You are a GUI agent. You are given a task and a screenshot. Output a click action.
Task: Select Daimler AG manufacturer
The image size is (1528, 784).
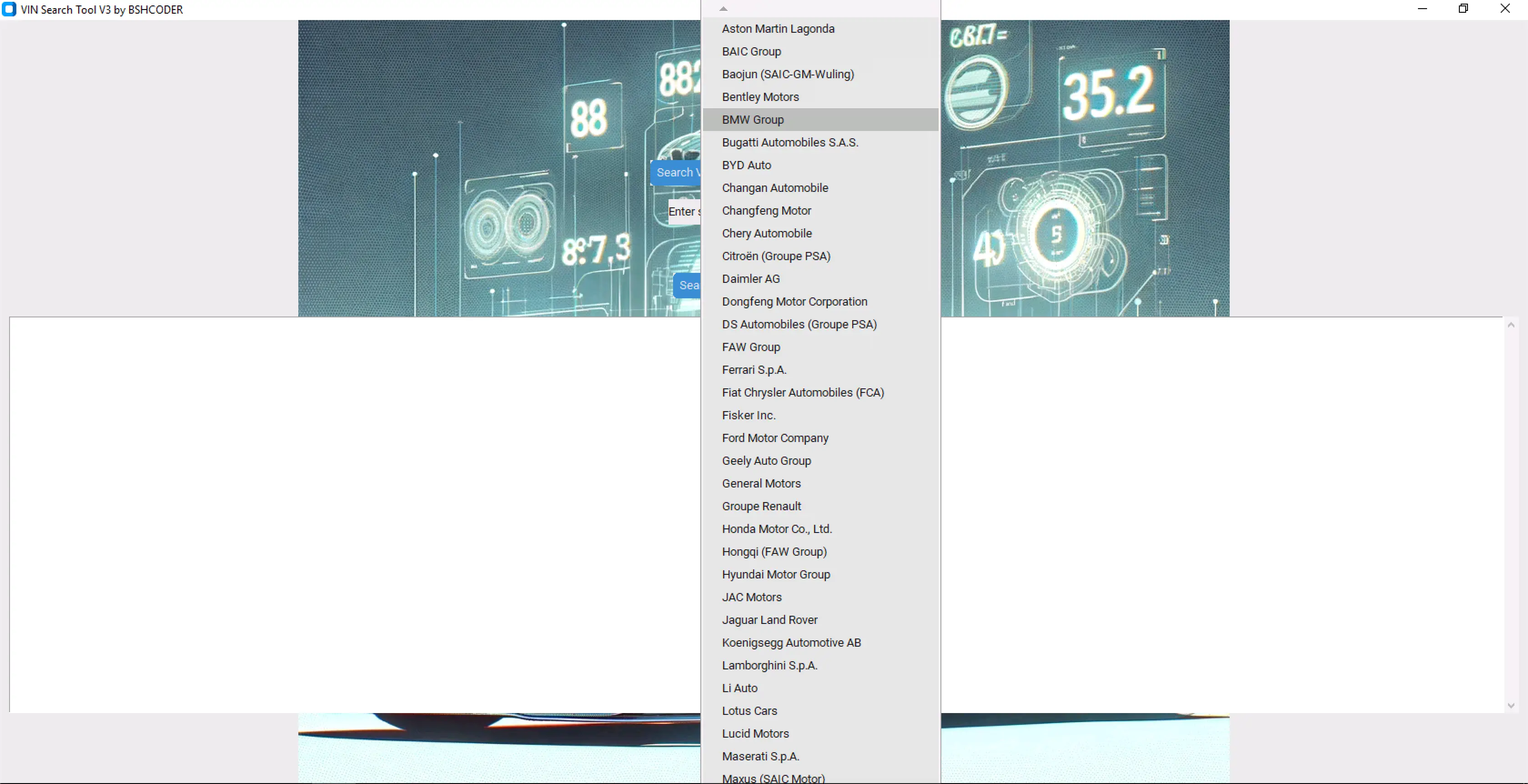point(750,279)
